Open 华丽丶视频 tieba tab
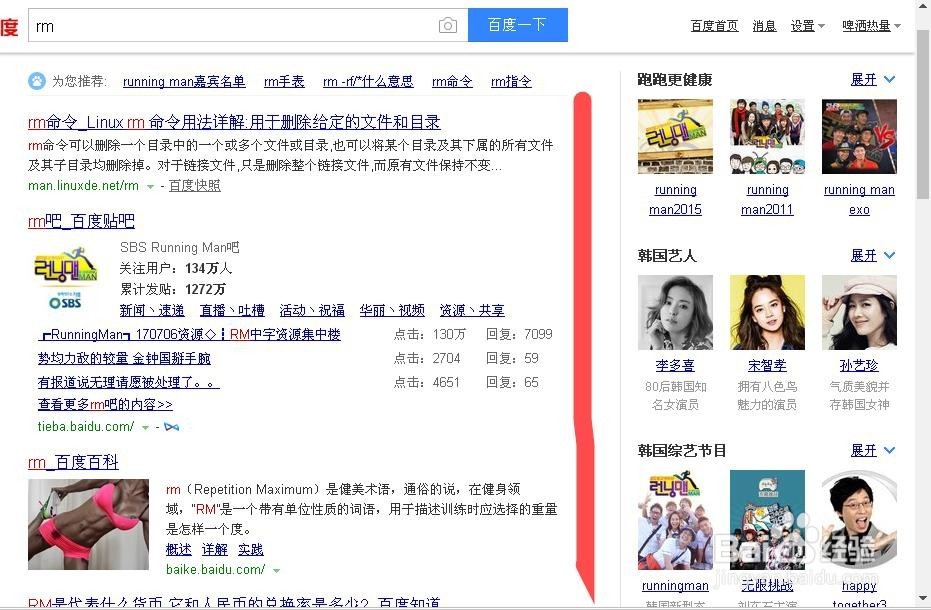Viewport: 931px width, 610px height. pyautogui.click(x=392, y=311)
